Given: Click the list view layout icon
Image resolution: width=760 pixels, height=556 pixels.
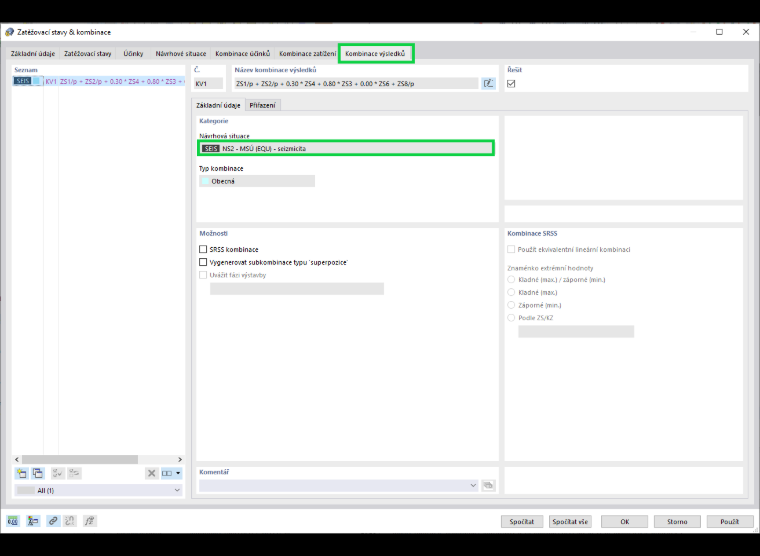Looking at the screenshot, I should pyautogui.click(x=167, y=473).
